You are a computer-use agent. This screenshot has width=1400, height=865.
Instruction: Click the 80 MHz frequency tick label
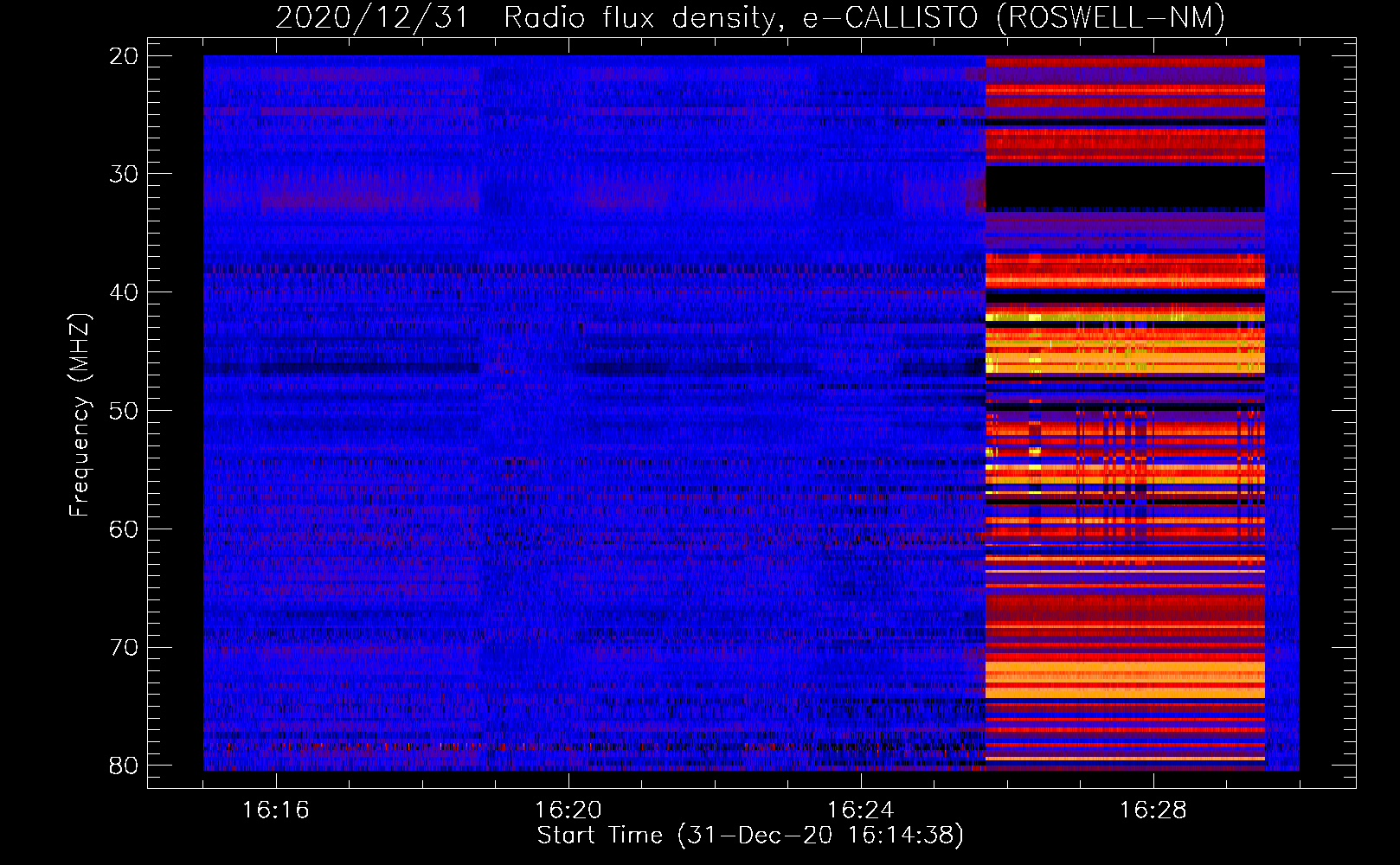click(x=124, y=766)
